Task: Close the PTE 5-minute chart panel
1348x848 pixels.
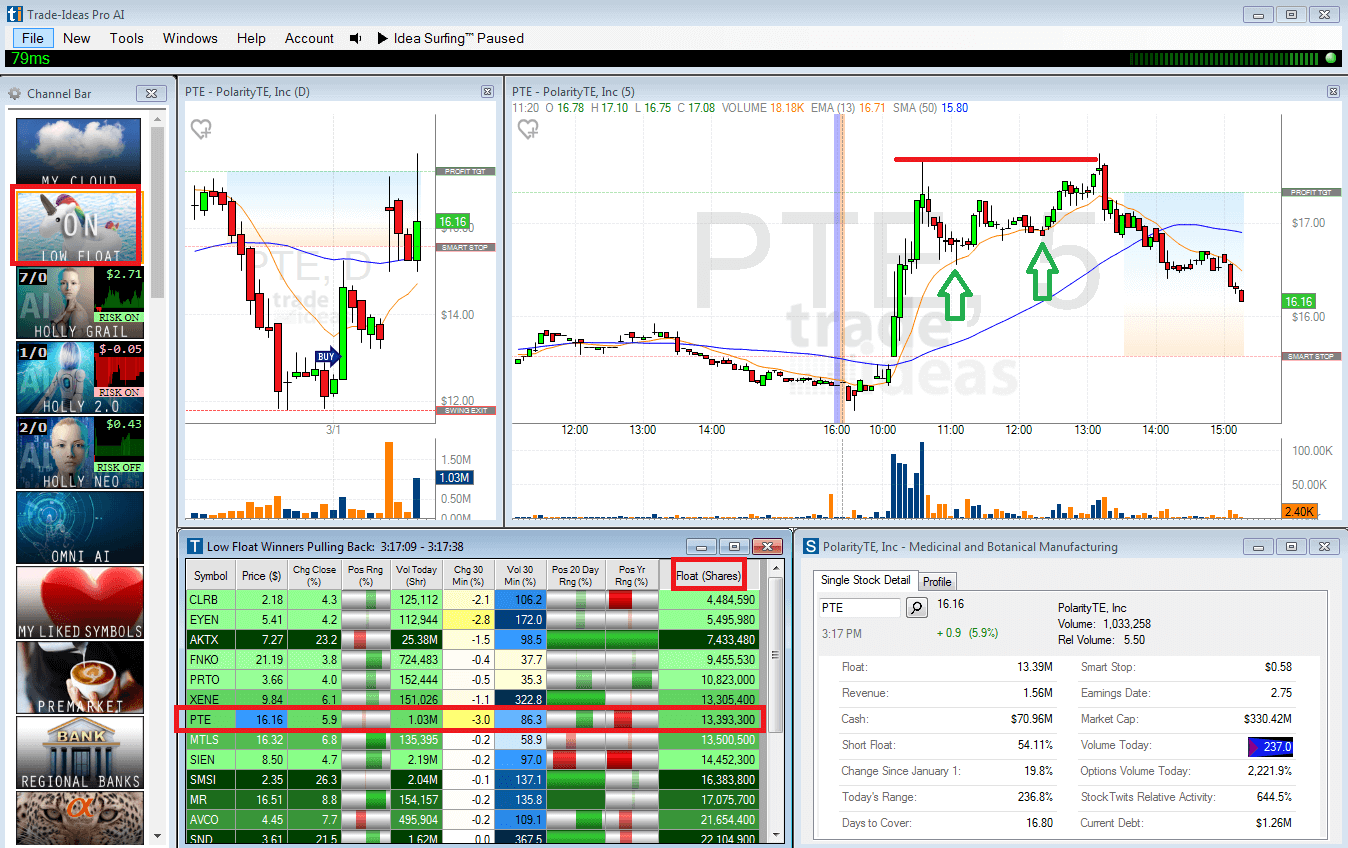Action: 1333,91
